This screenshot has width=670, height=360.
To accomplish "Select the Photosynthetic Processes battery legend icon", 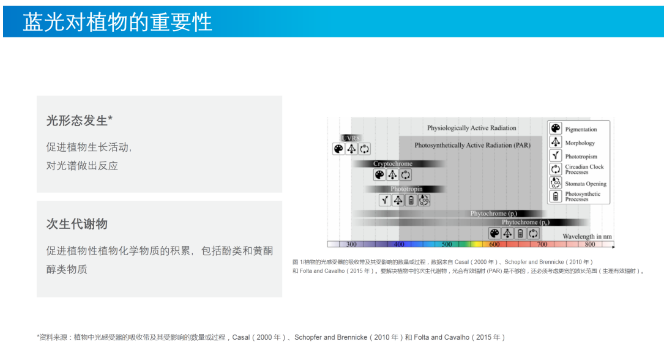I will pyautogui.click(x=555, y=196).
